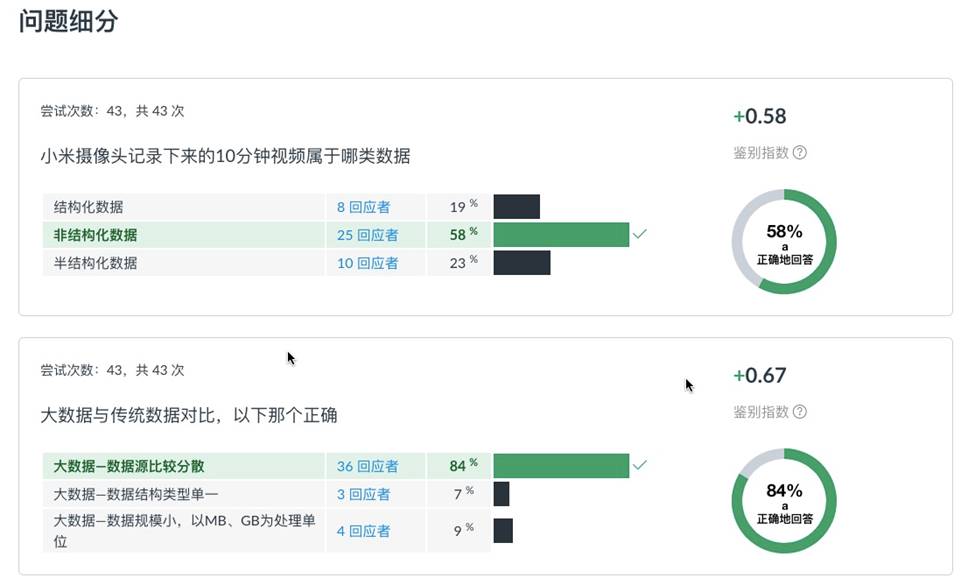Click the 小米摄像头 question title text

coord(225,156)
